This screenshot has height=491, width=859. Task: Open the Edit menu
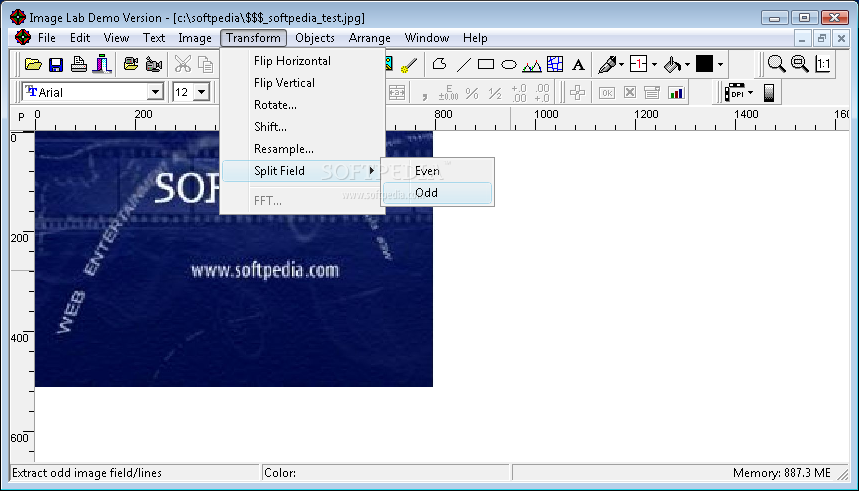point(80,38)
